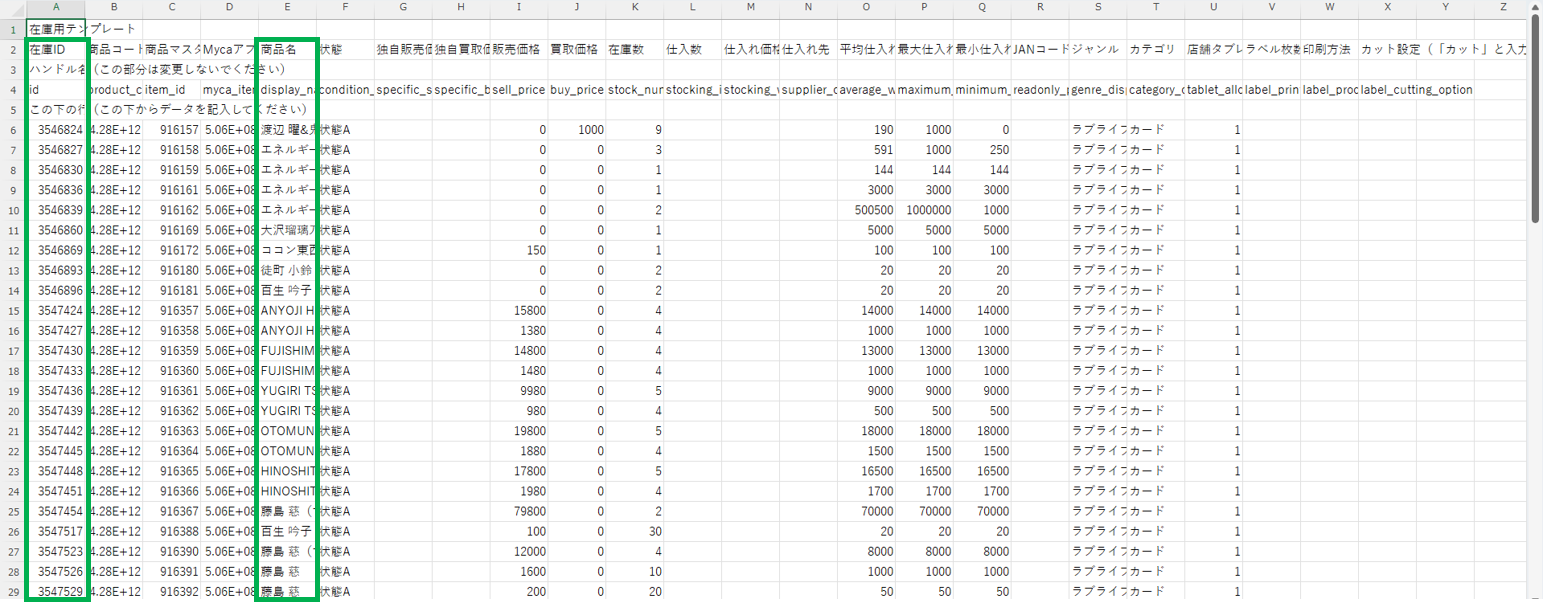
Task: Click product name cell '渡辺 曜&...' in row 6
Action: coord(287,130)
